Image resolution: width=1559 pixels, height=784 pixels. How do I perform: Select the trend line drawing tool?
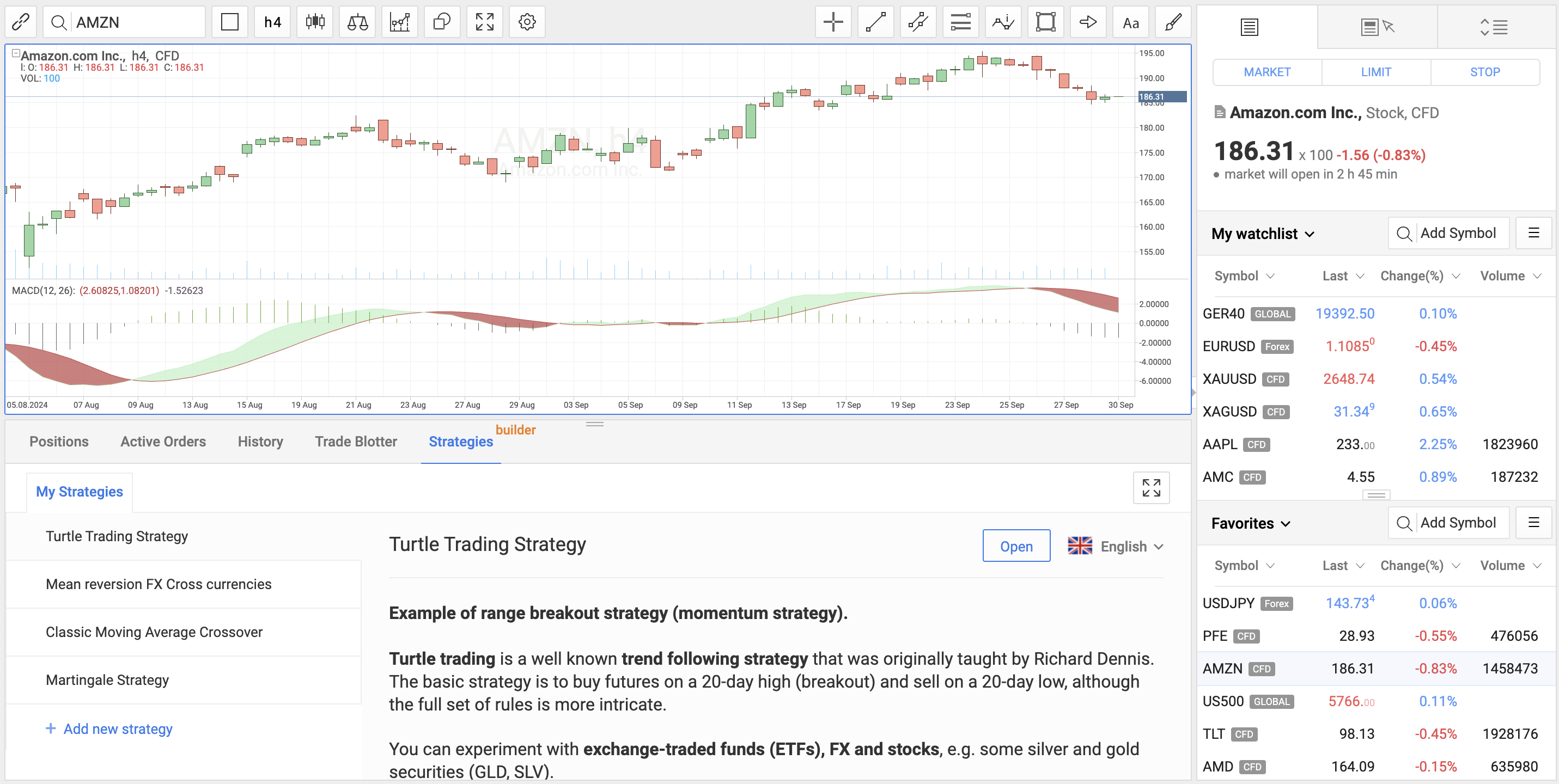click(x=873, y=22)
